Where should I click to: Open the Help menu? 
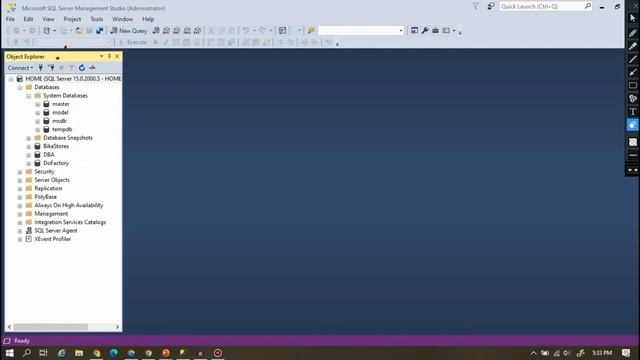[x=148, y=19]
